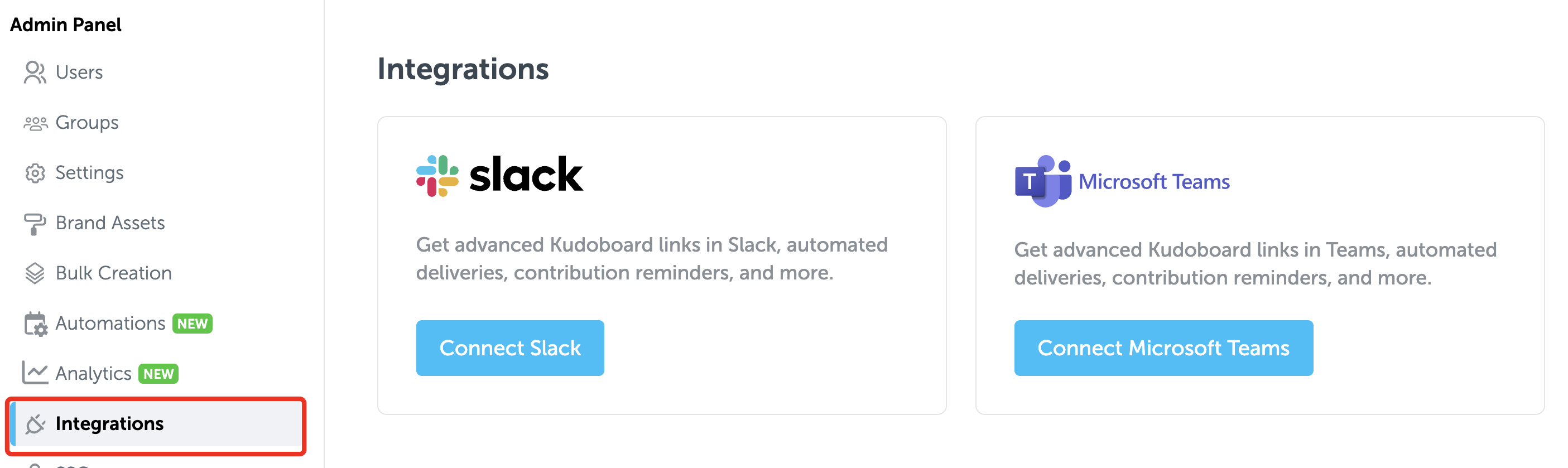Screen dimensions: 1568x468
Task: Click the Brand Assets paint roller icon
Action: [35, 223]
